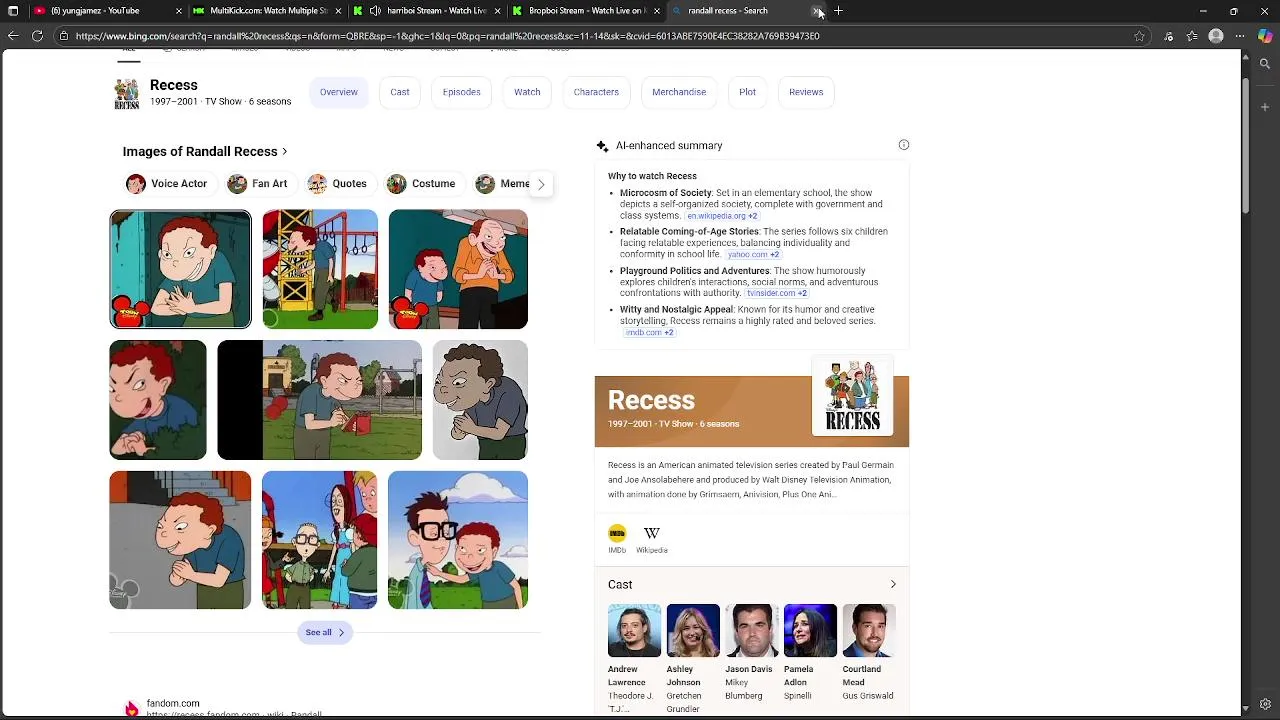Viewport: 1280px width, 720px height.
Task: Switch to the MultiKick.com tab
Action: (268, 11)
